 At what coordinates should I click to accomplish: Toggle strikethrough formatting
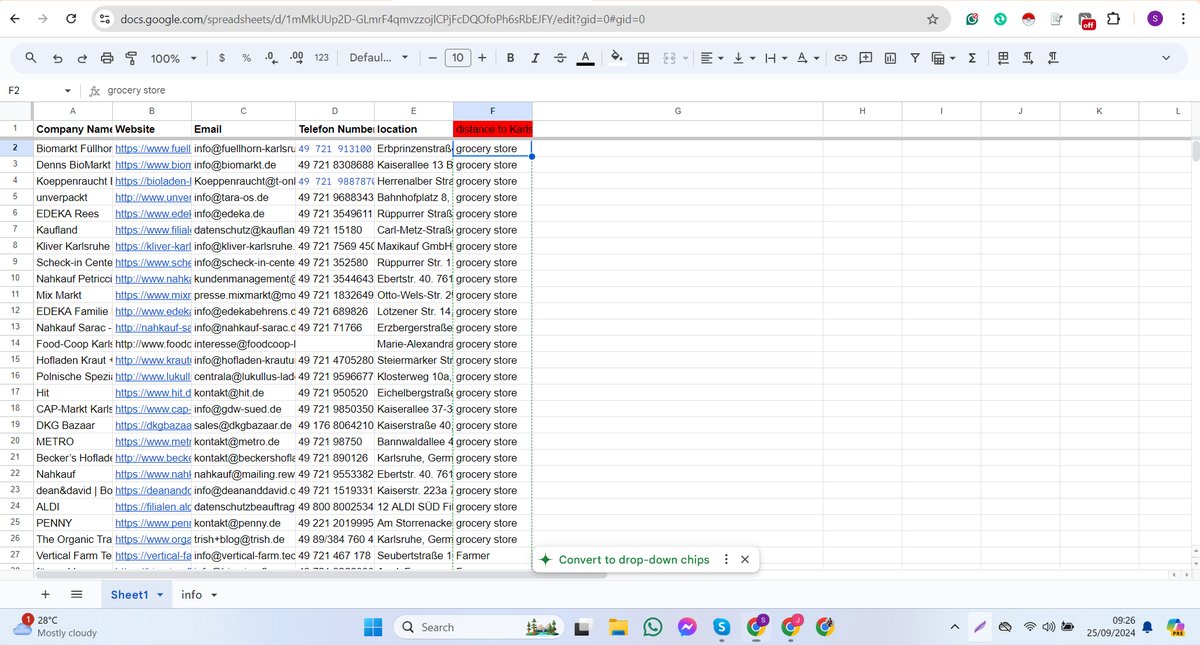click(x=560, y=59)
